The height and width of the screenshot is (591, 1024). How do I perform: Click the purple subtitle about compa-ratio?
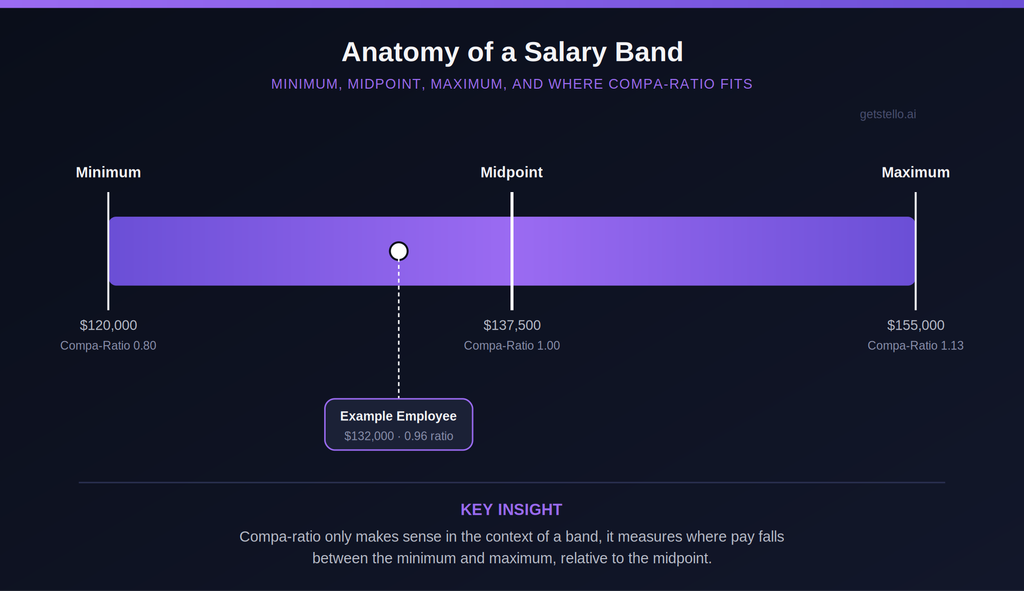point(512,84)
